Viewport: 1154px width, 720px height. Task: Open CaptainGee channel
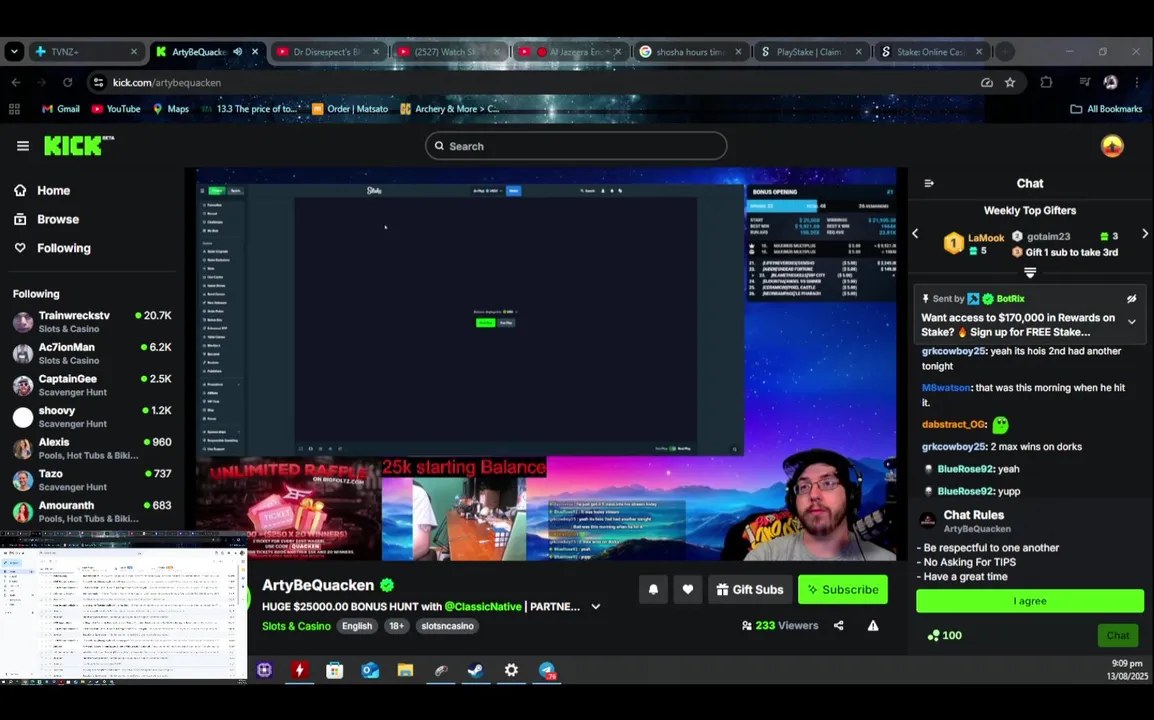point(92,385)
